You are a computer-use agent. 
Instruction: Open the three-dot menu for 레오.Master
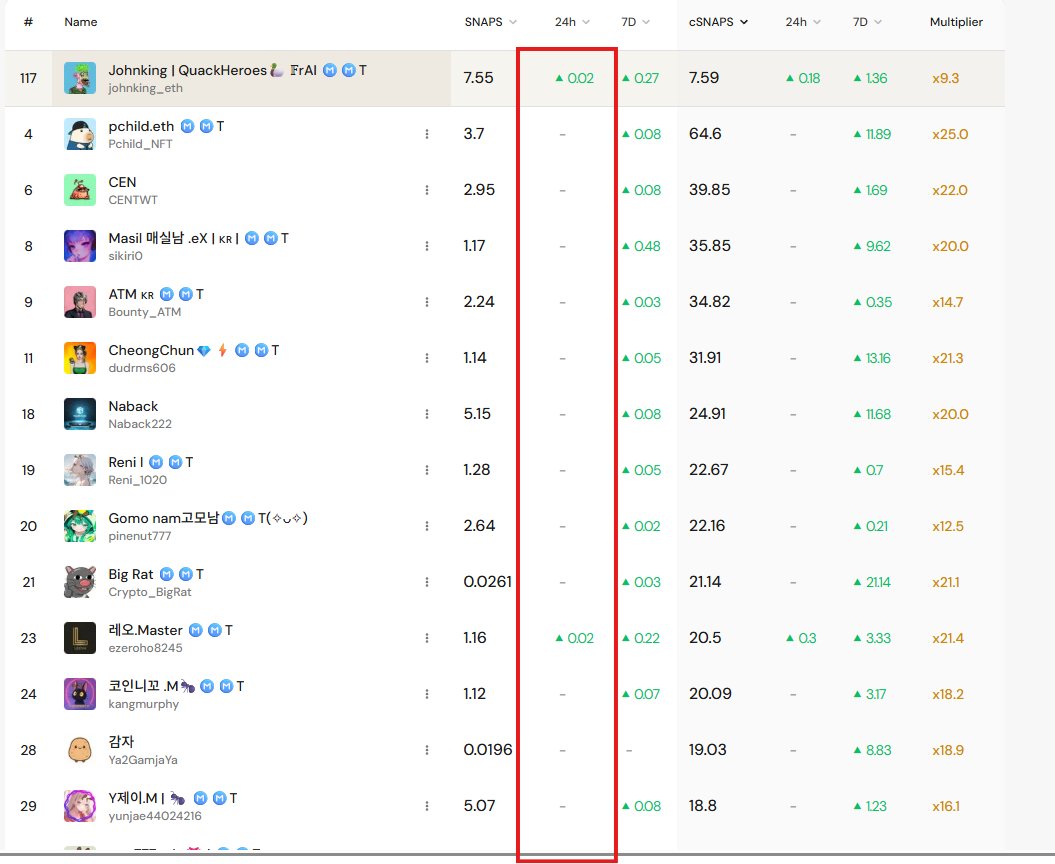(427, 637)
